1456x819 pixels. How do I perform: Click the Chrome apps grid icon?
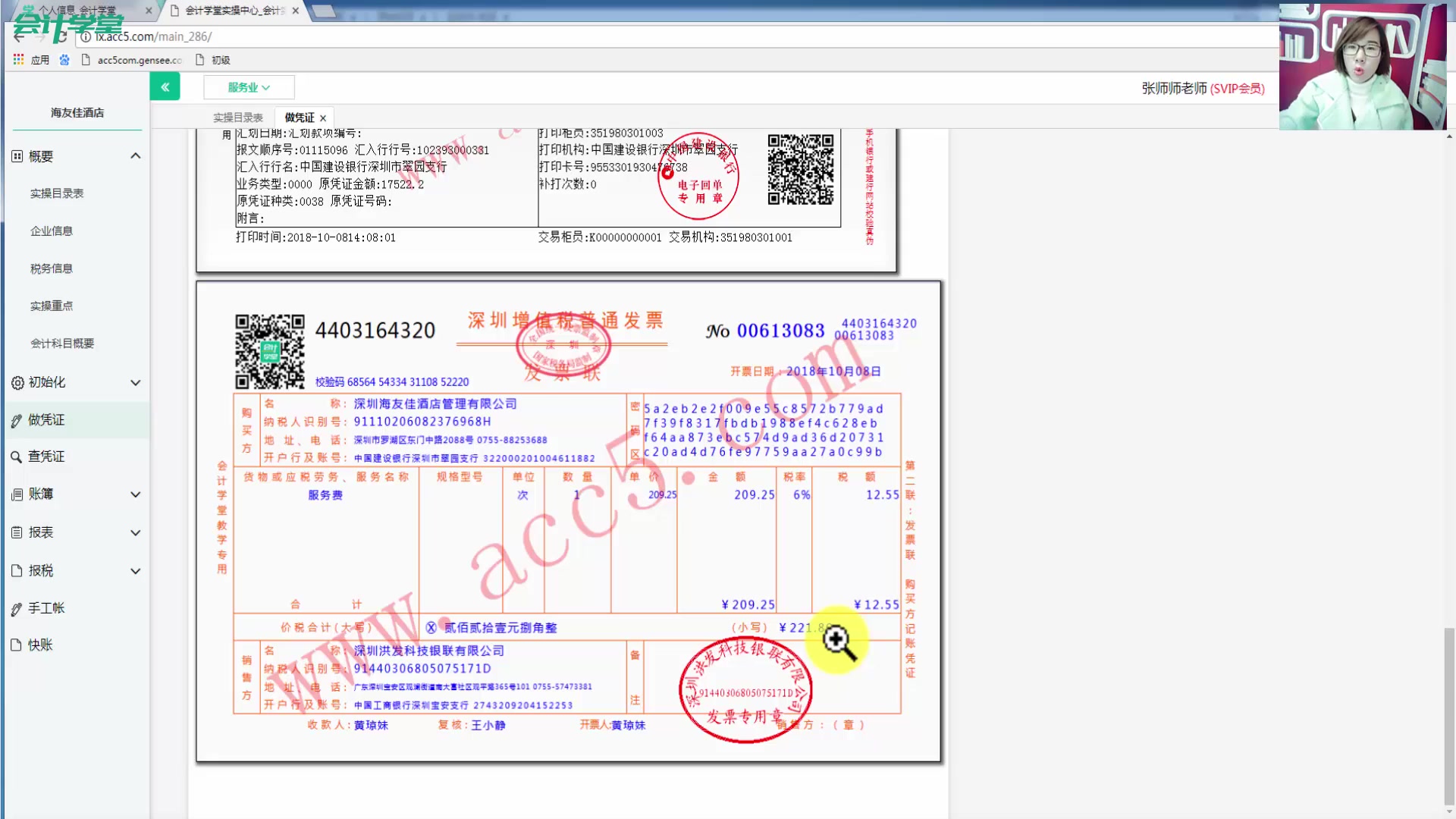pyautogui.click(x=18, y=59)
